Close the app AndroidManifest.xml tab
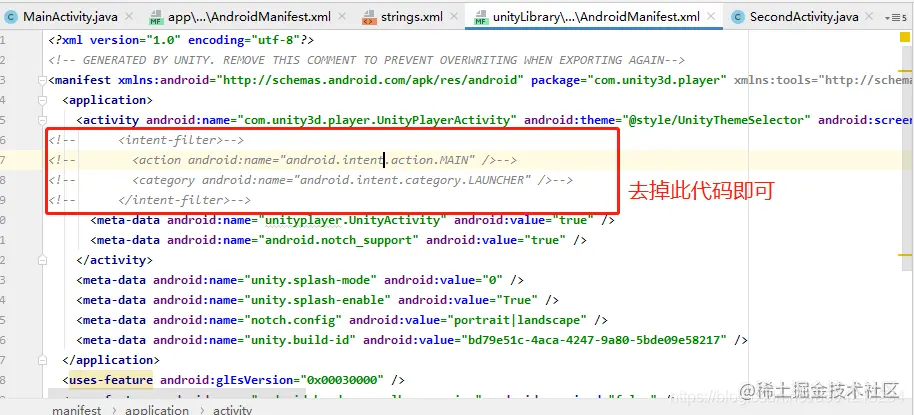 (x=342, y=17)
